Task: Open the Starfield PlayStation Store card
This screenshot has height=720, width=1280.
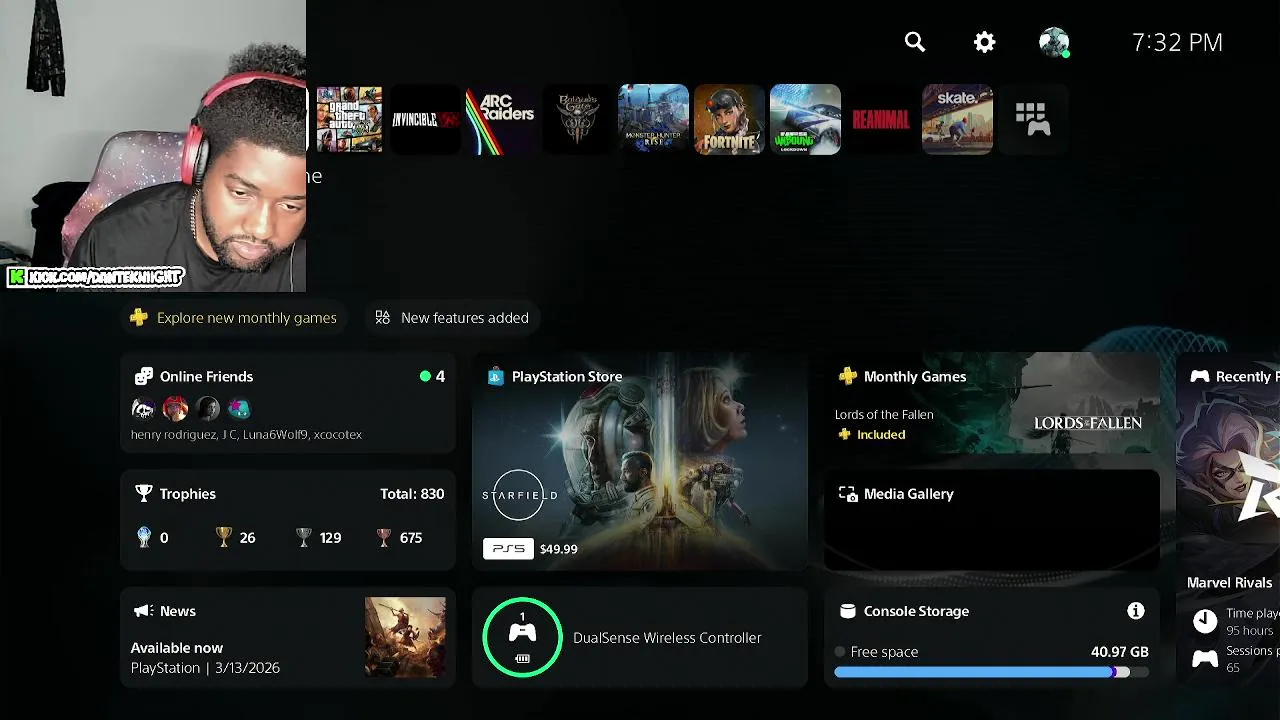Action: coord(640,461)
